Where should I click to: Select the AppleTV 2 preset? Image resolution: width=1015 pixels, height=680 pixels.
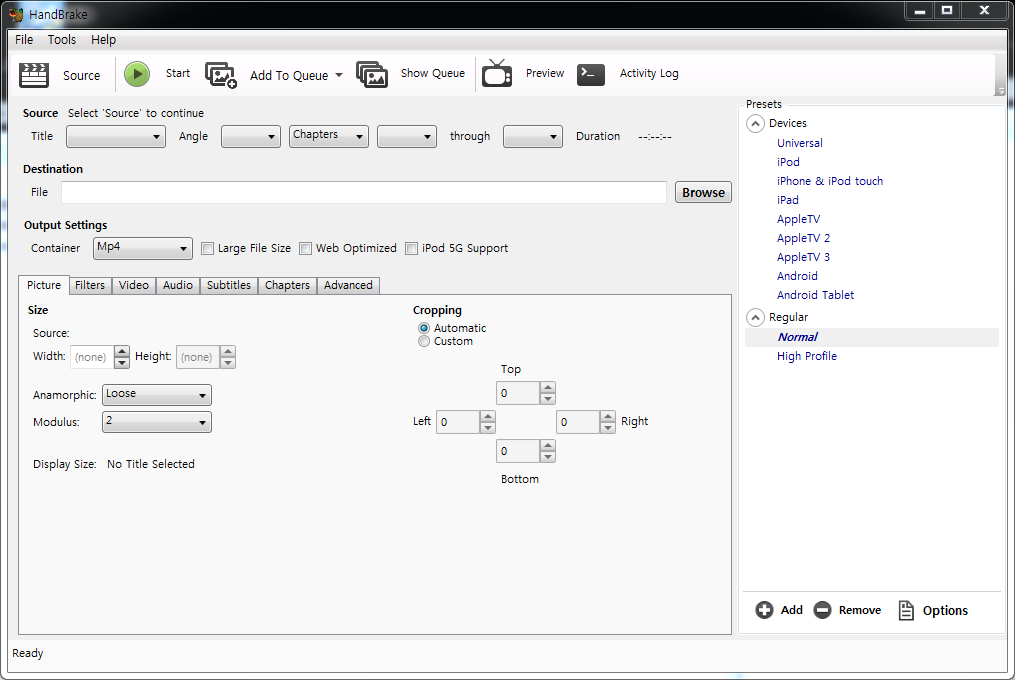pyautogui.click(x=803, y=238)
